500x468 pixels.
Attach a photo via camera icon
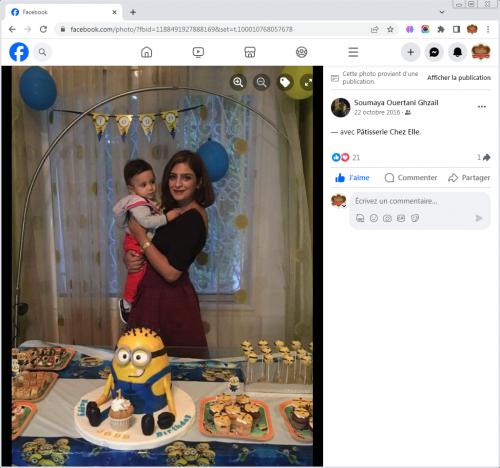(387, 218)
